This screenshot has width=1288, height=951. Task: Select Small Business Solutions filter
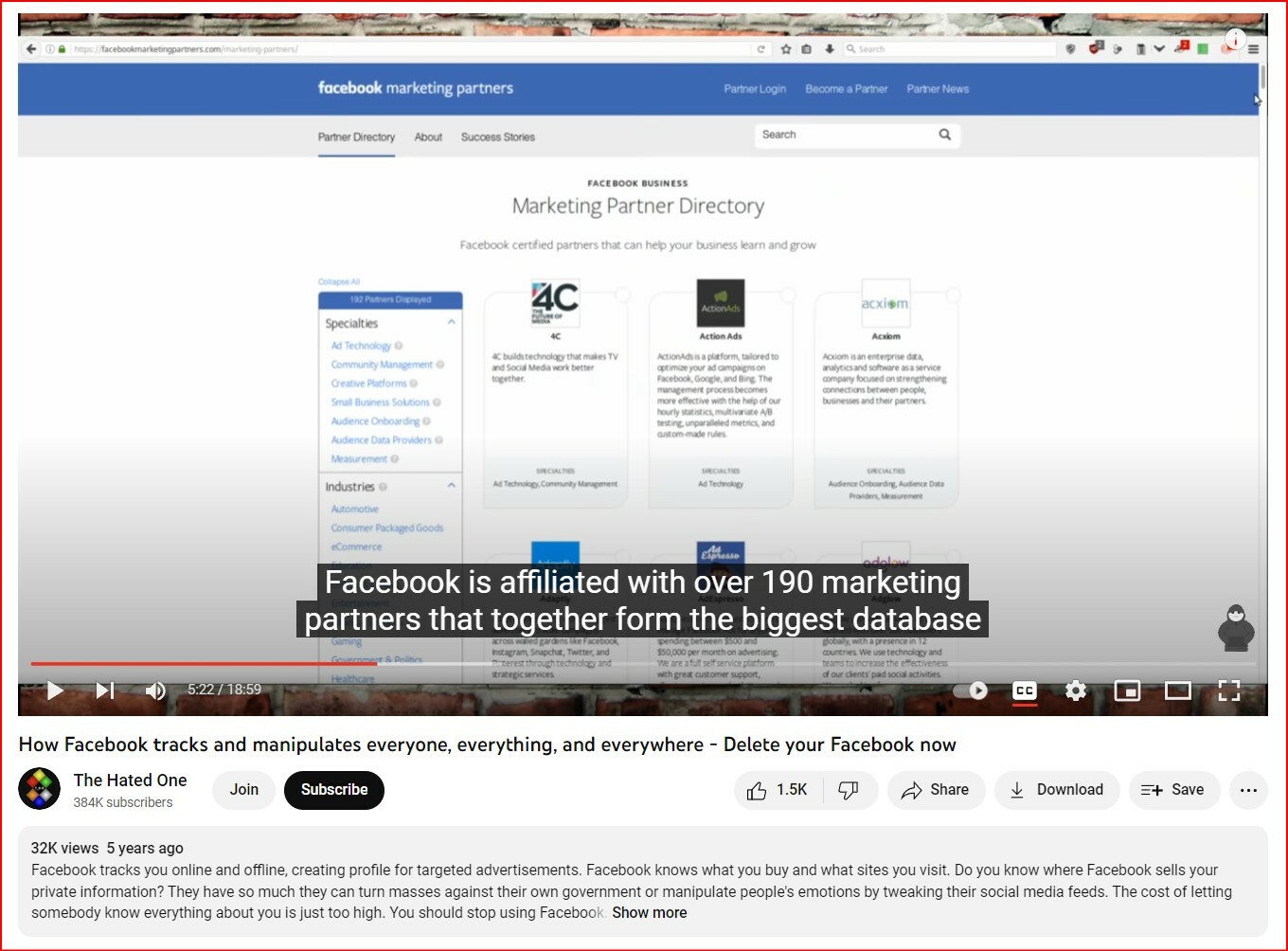pyautogui.click(x=380, y=403)
